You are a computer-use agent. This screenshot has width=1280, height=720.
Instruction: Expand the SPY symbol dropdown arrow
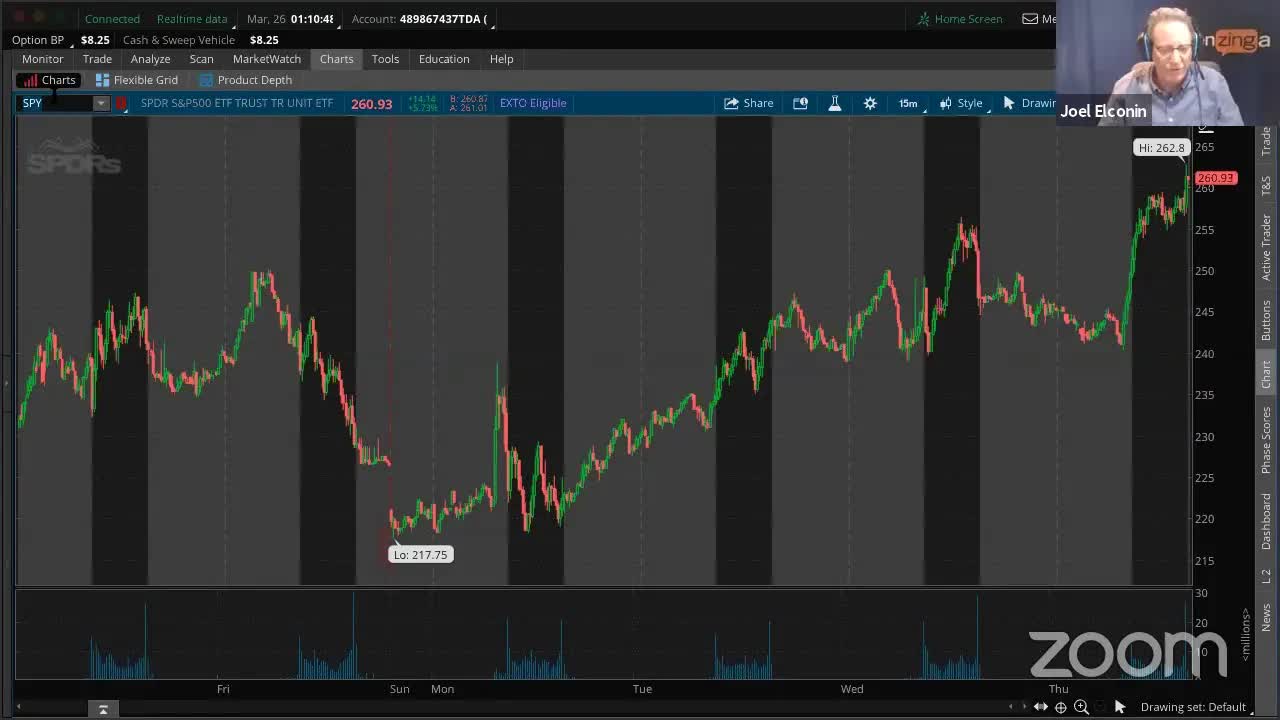101,103
